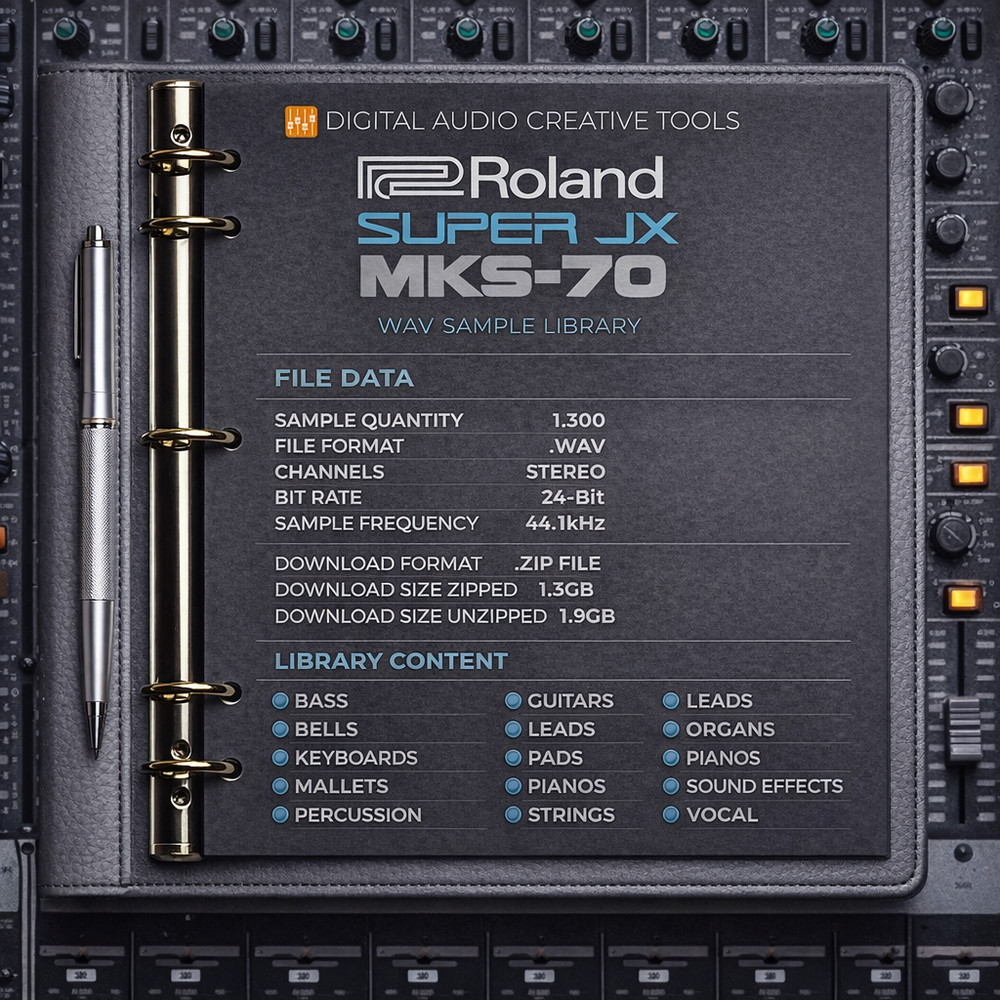The image size is (1000, 1000).
Task: Toggle the middle orange button near the rotary knob
Action: [969, 476]
